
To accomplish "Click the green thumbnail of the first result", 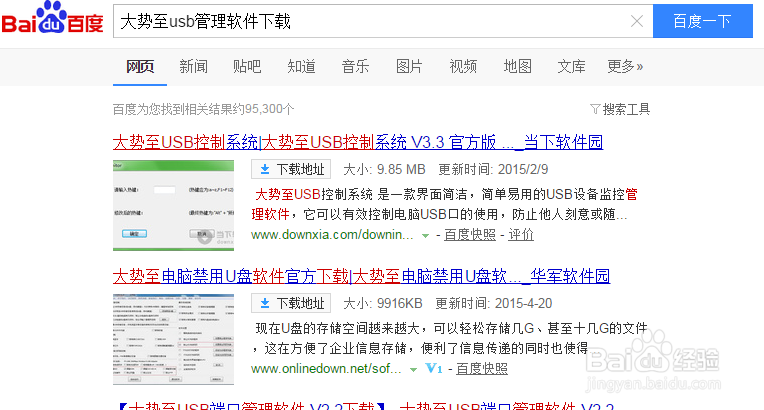I will tap(173, 205).
